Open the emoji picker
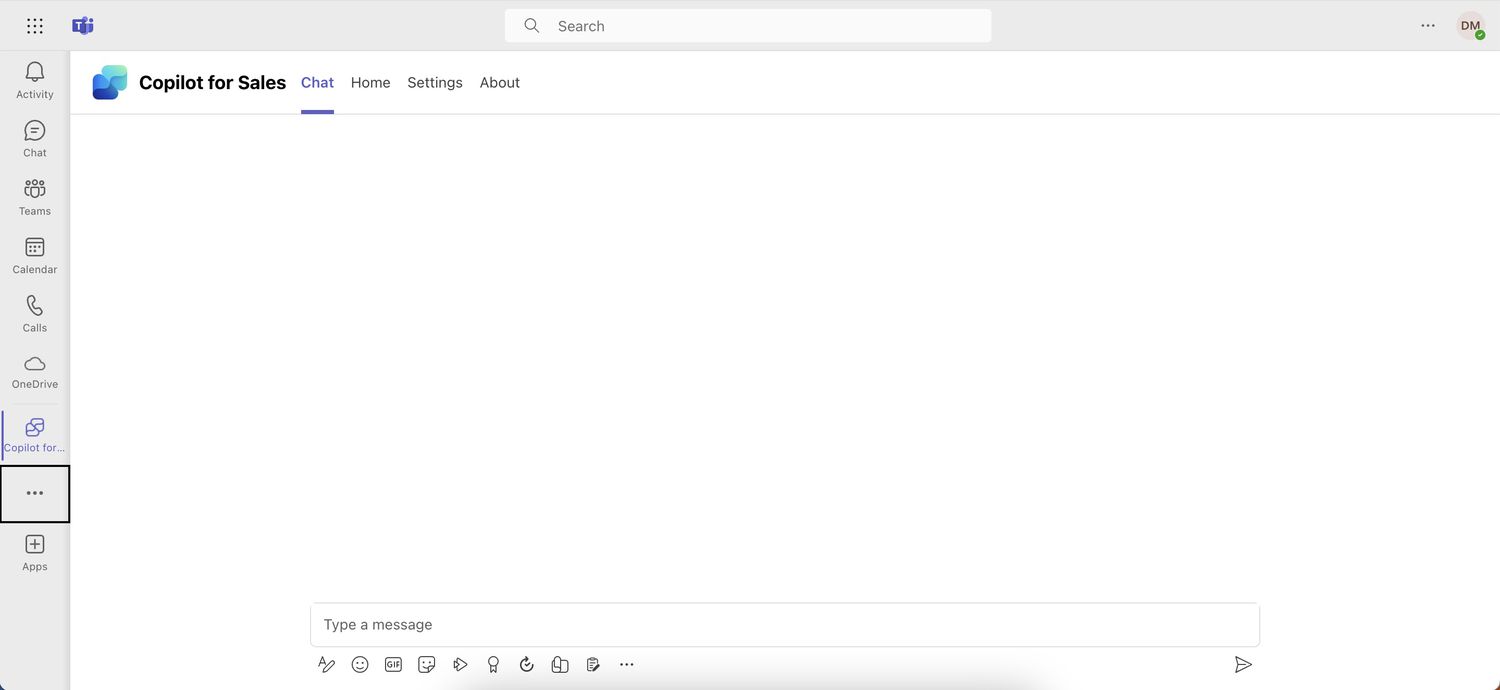 360,664
